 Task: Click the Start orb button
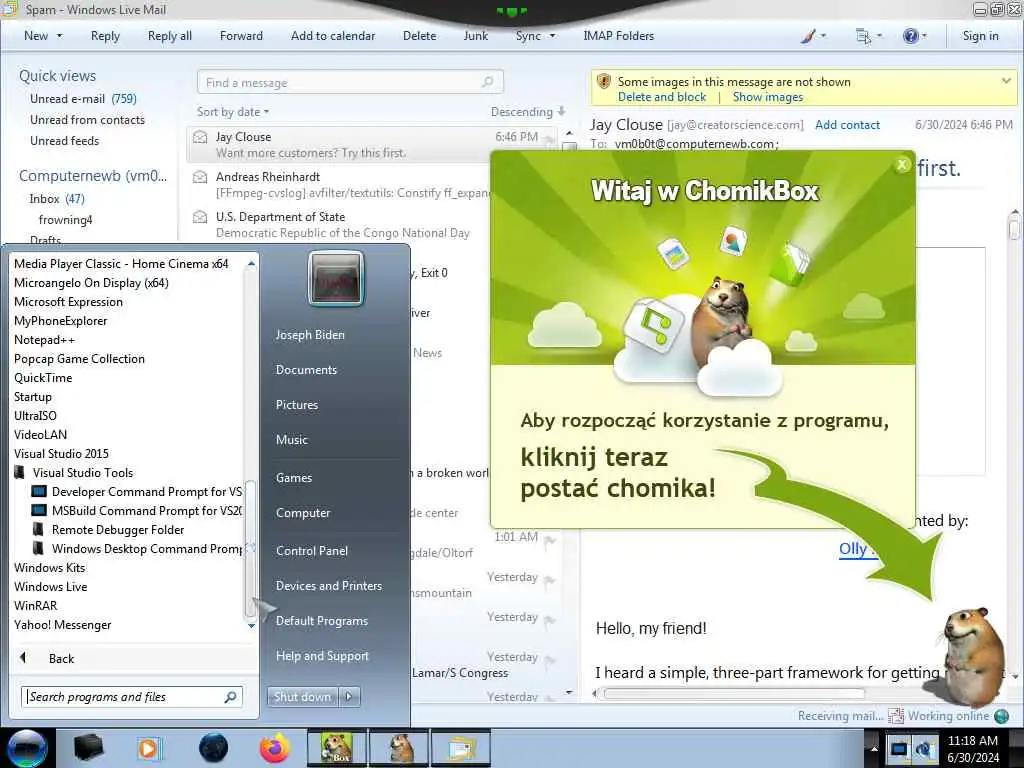[x=27, y=748]
